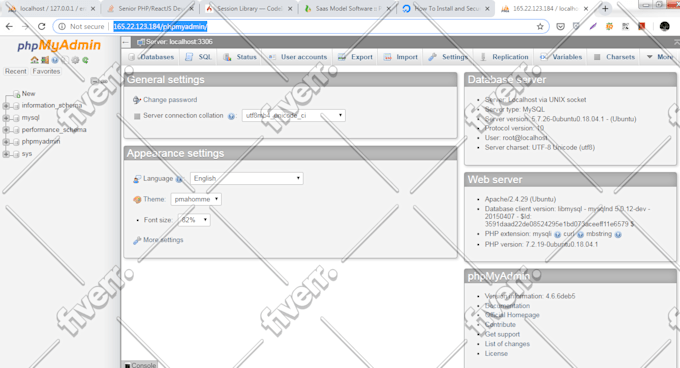Click the help icon after mbstring extension
This screenshot has height=368, width=680.
(618, 234)
